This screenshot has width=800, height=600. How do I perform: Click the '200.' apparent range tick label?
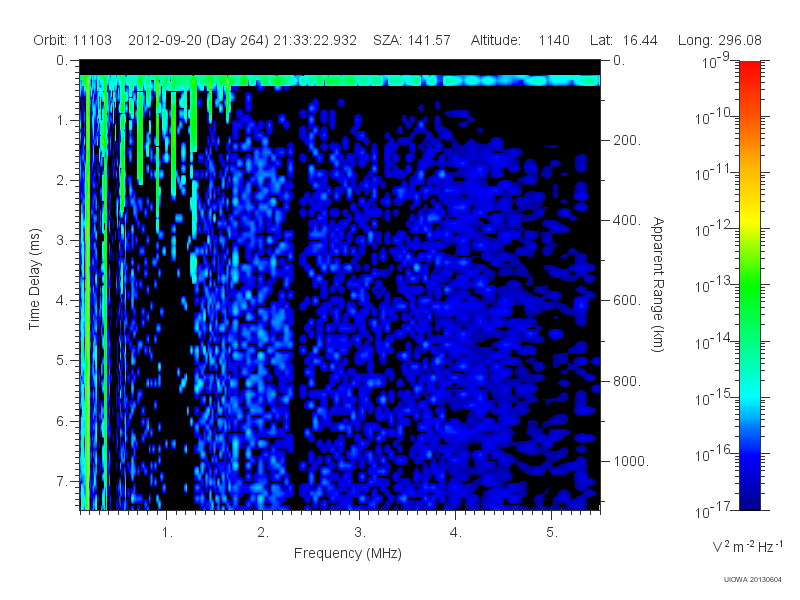(x=627, y=140)
